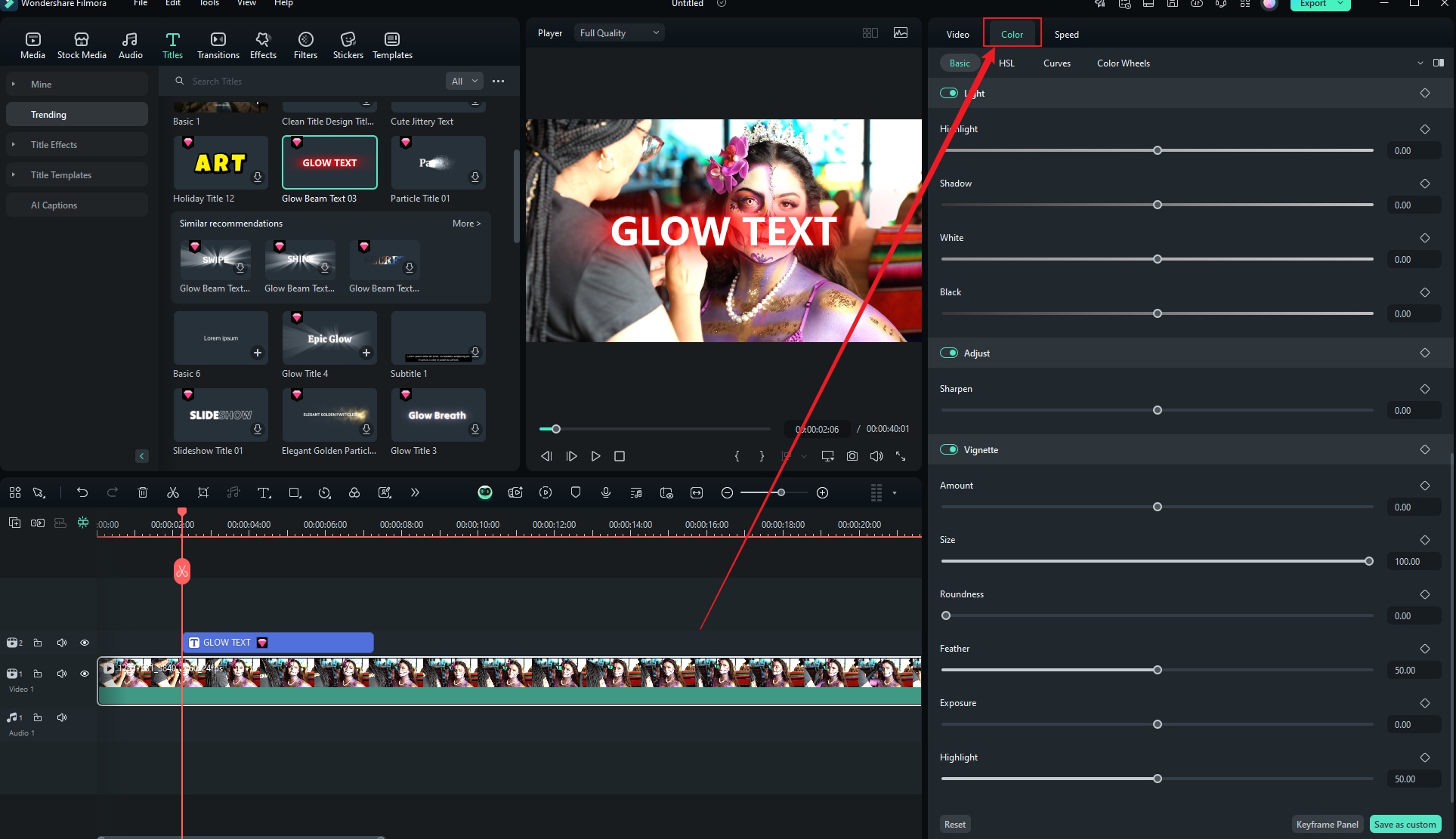
Task: Click the snapshot/camera icon in player
Action: [852, 456]
